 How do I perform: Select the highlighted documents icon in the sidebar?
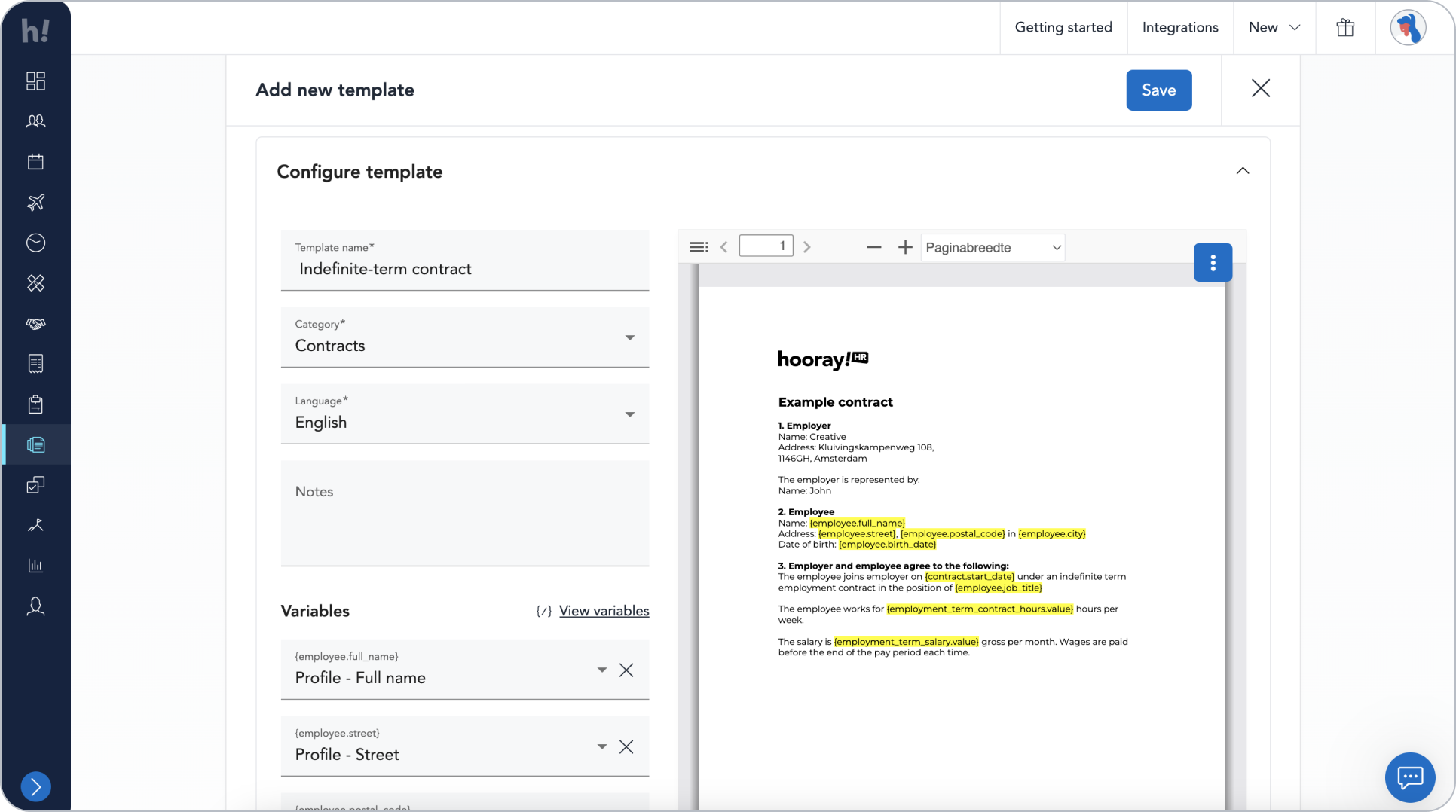pyautogui.click(x=35, y=444)
